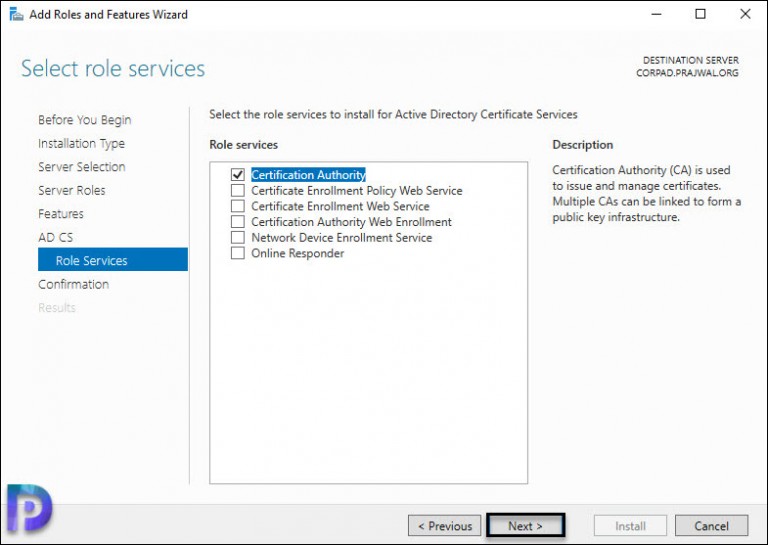768x545 pixels.
Task: Jump to the Confirmation step
Action: point(73,284)
